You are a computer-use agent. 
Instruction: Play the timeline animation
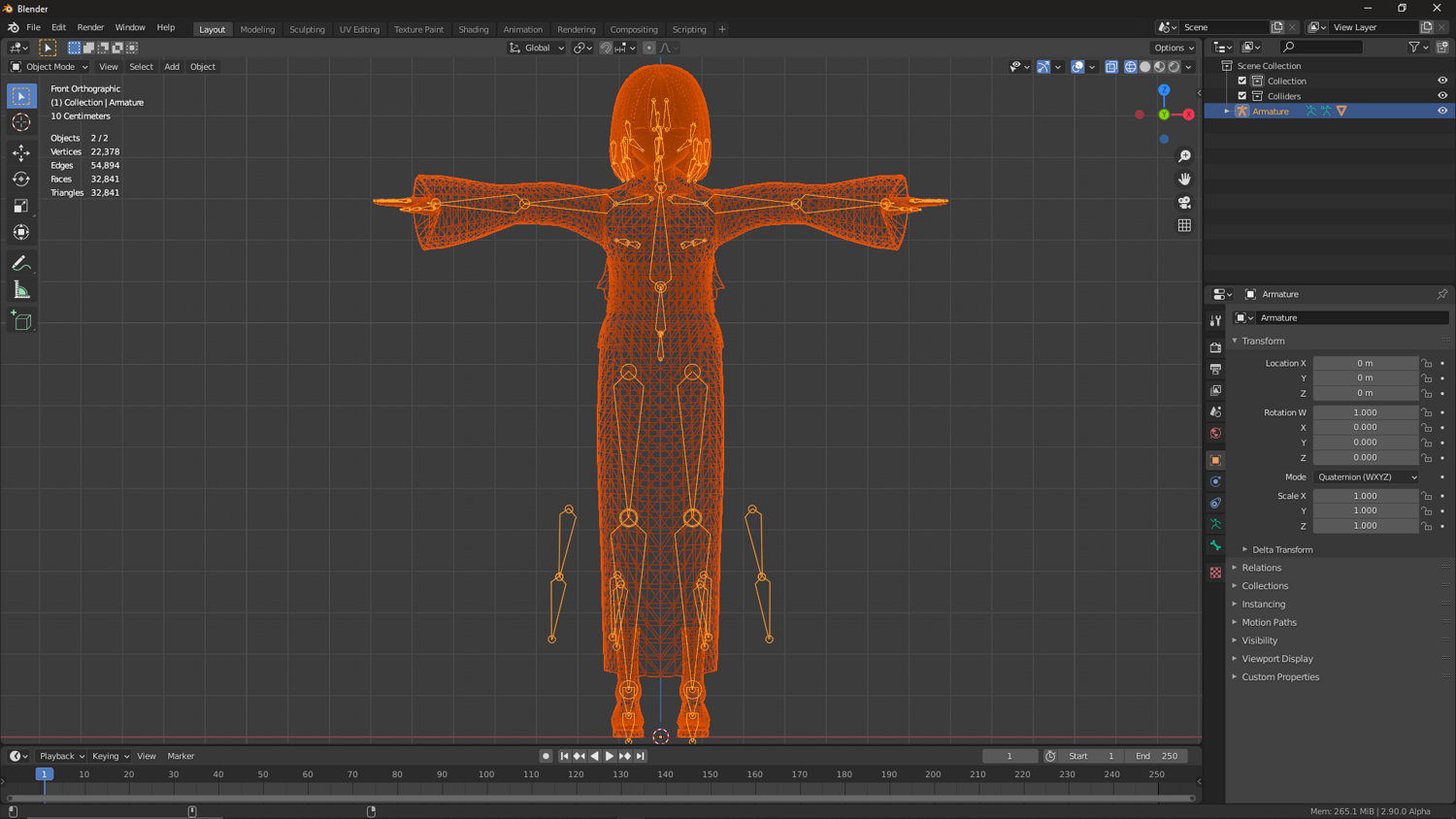coord(610,756)
